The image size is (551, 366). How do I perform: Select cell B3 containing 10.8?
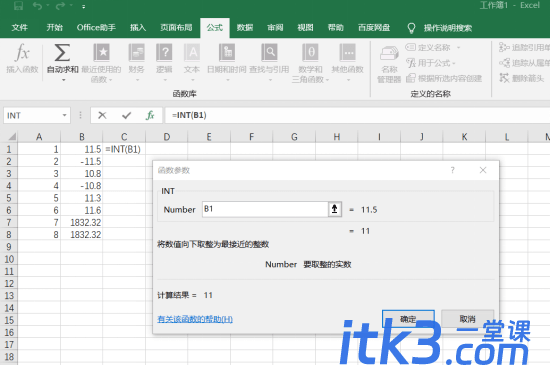(82, 174)
